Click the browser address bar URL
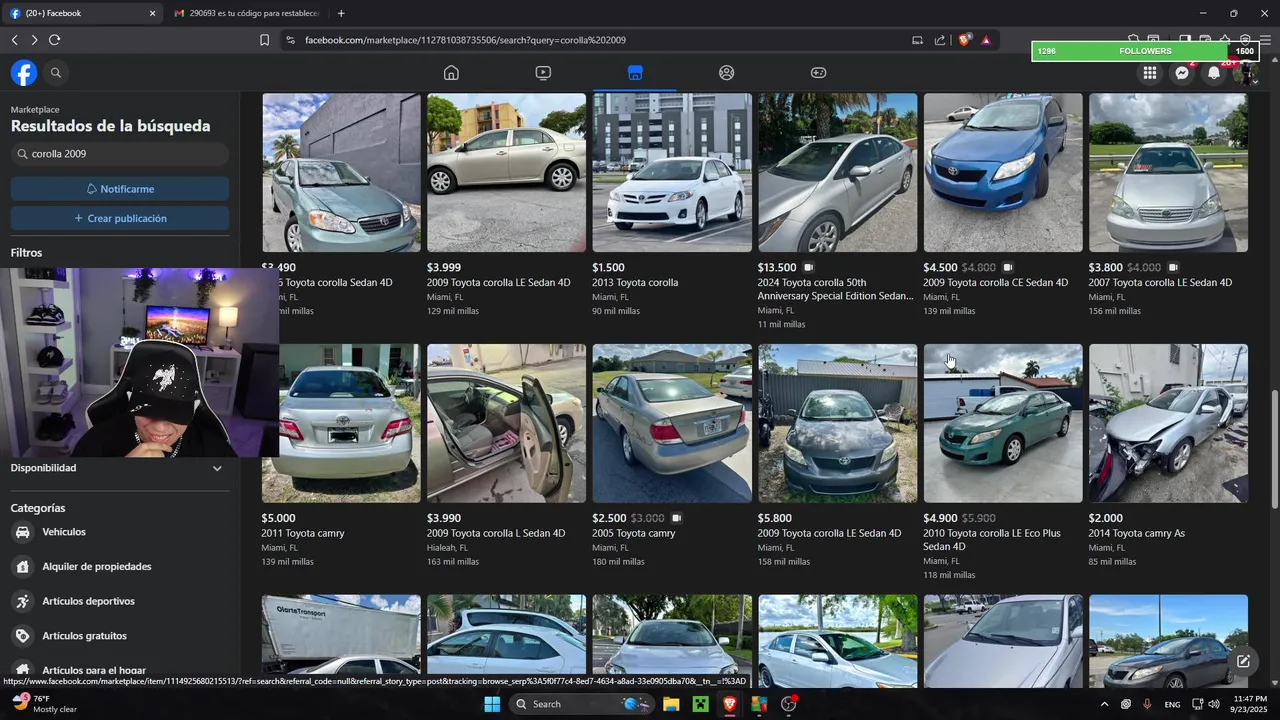 (465, 40)
